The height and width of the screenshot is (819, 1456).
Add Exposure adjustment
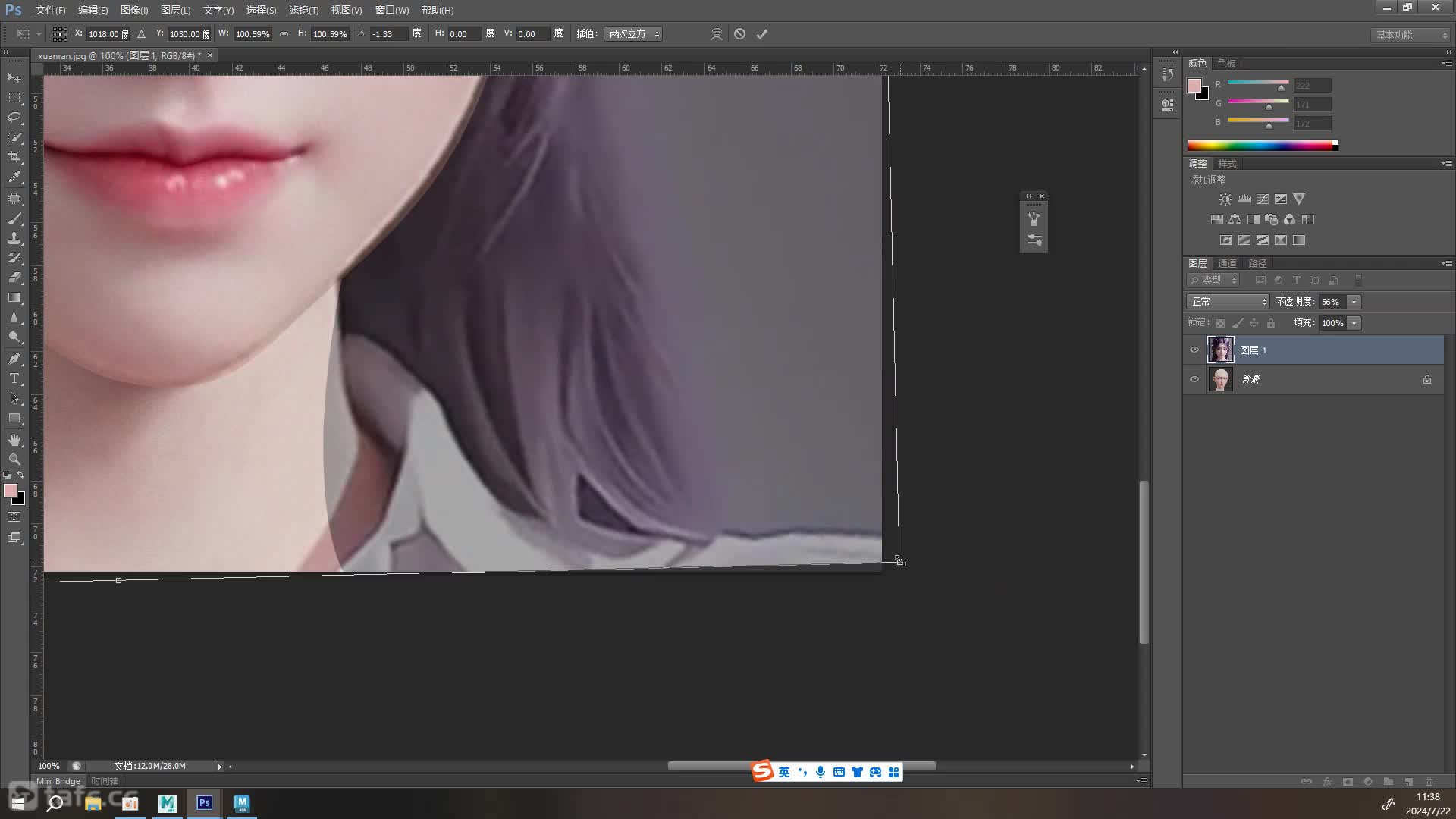(x=1281, y=199)
